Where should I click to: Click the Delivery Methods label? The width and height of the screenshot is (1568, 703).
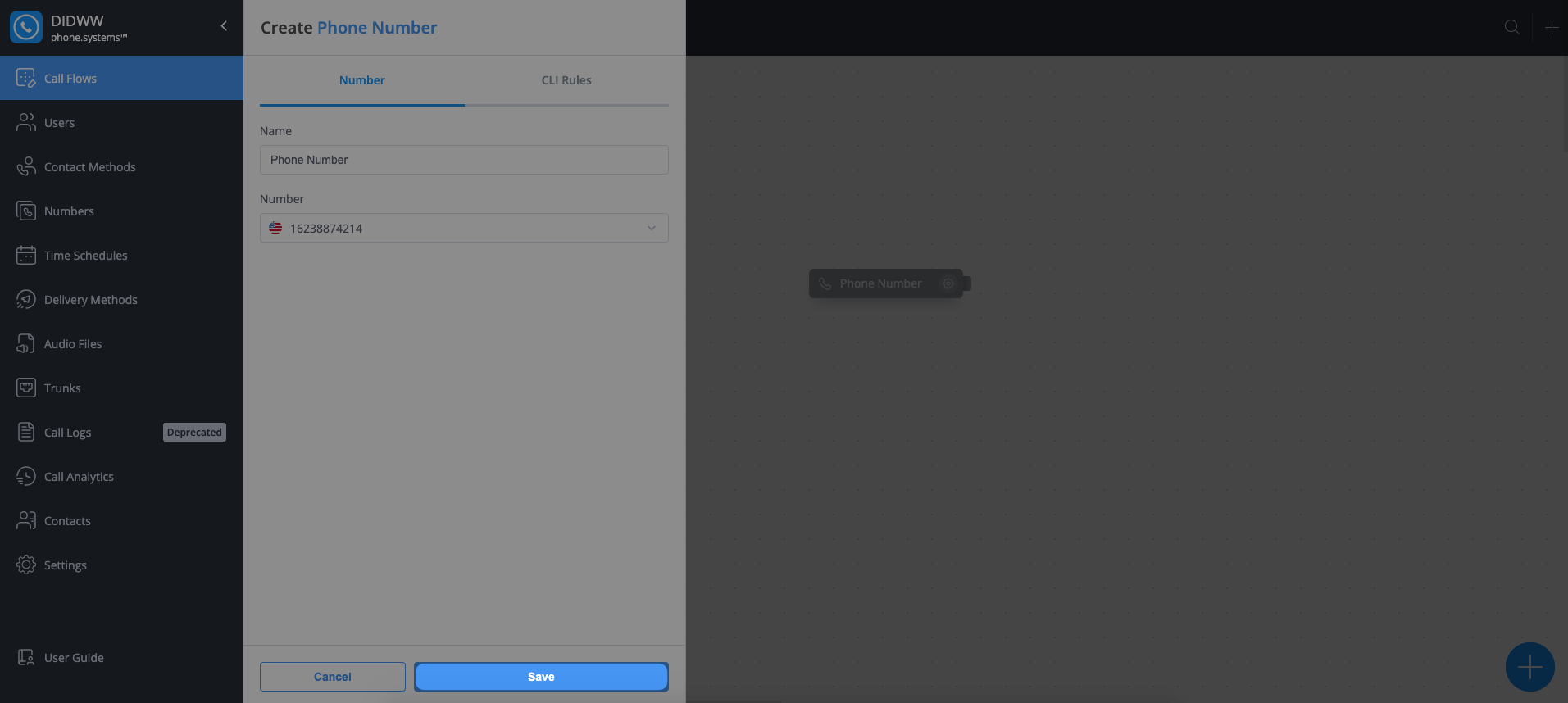(91, 300)
